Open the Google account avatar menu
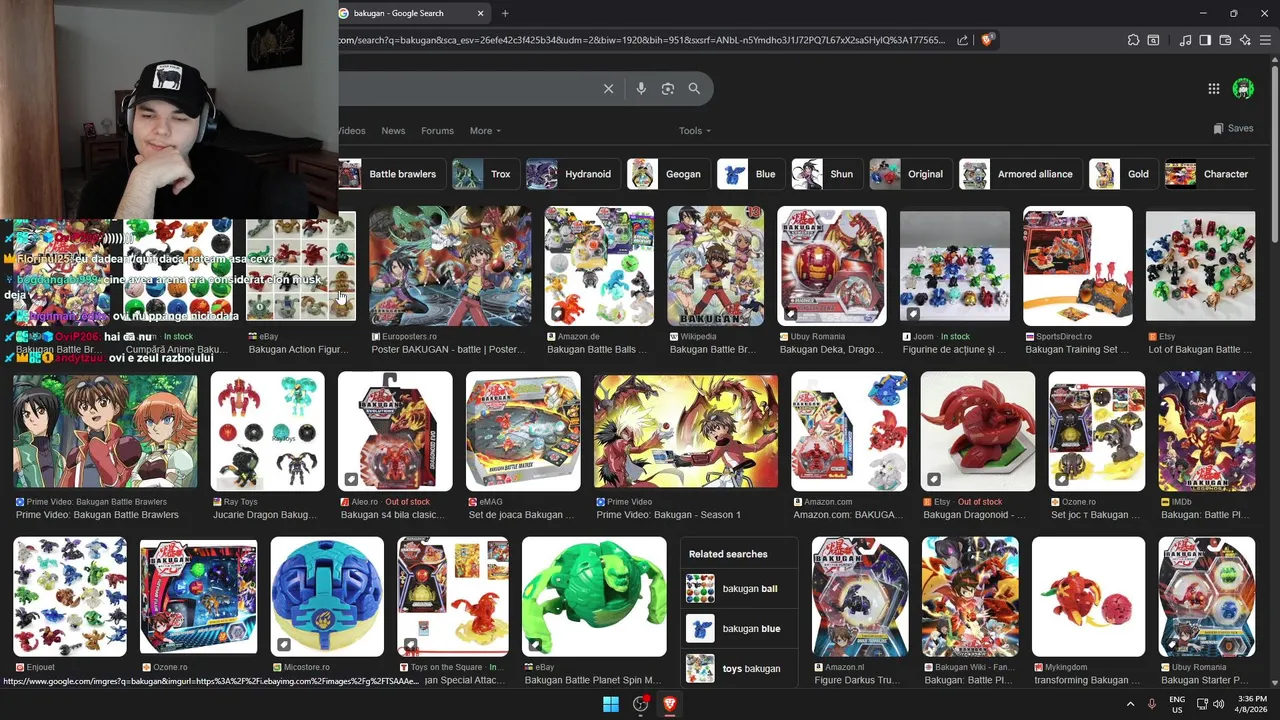The width and height of the screenshot is (1280, 720). click(1243, 88)
